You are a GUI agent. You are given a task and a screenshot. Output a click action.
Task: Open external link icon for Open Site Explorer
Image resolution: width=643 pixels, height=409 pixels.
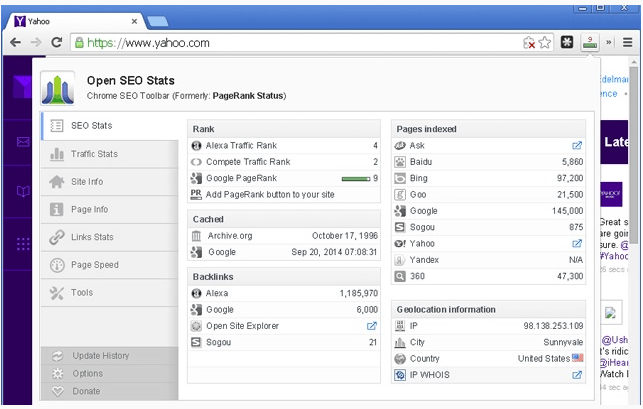pos(372,326)
